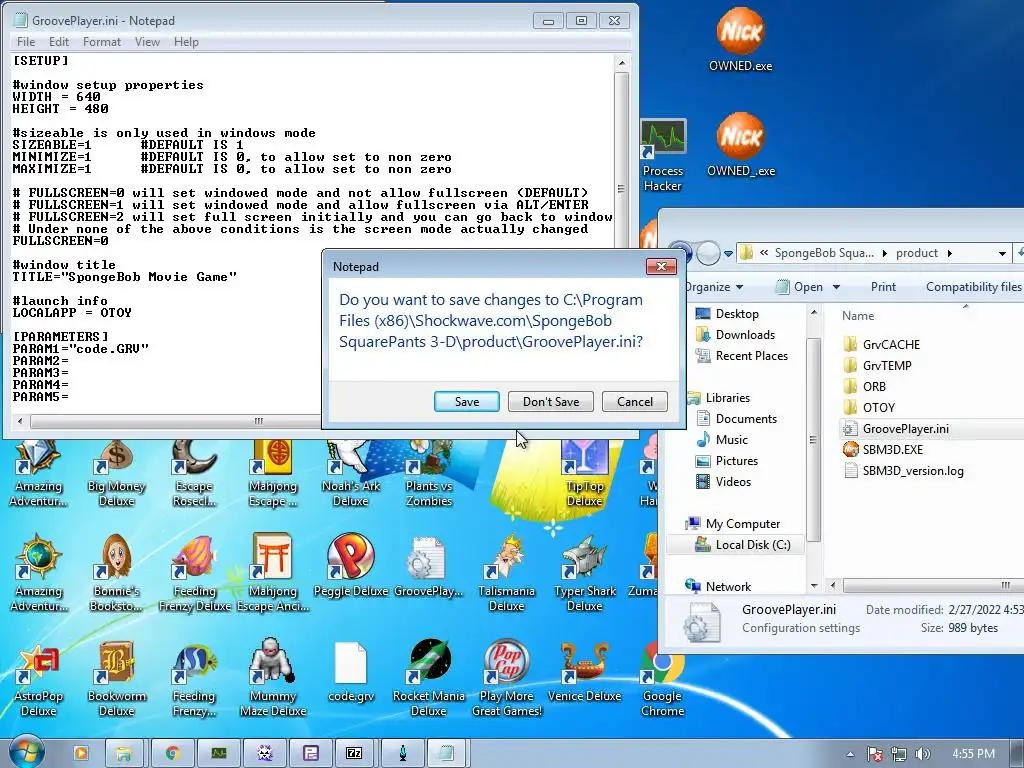Select the Process Hacker desktop shortcut
This screenshot has width=1024, height=768.
(662, 155)
